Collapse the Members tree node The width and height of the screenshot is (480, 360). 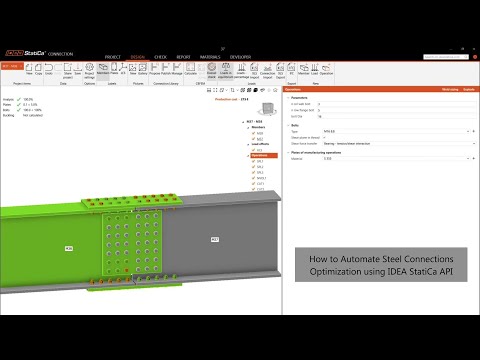(x=248, y=128)
